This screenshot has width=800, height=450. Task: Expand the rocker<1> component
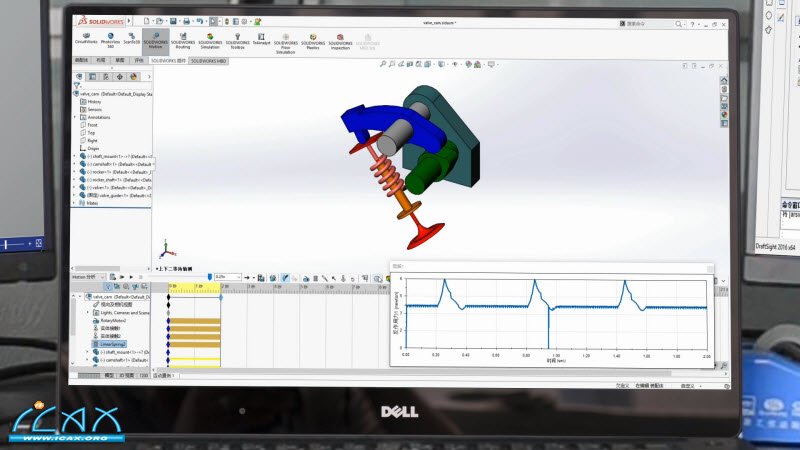click(x=75, y=172)
